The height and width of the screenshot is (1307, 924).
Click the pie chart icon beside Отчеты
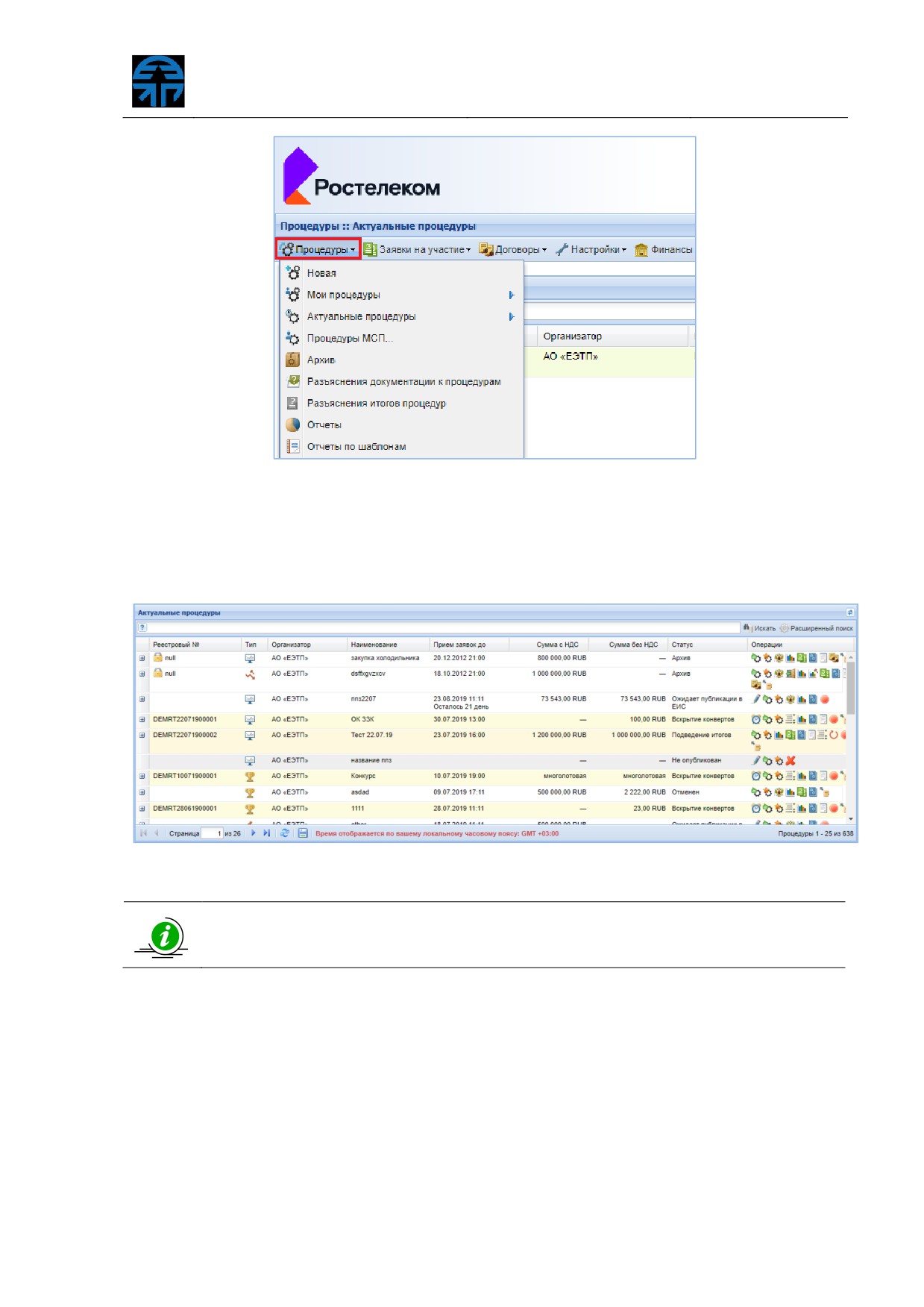(292, 424)
